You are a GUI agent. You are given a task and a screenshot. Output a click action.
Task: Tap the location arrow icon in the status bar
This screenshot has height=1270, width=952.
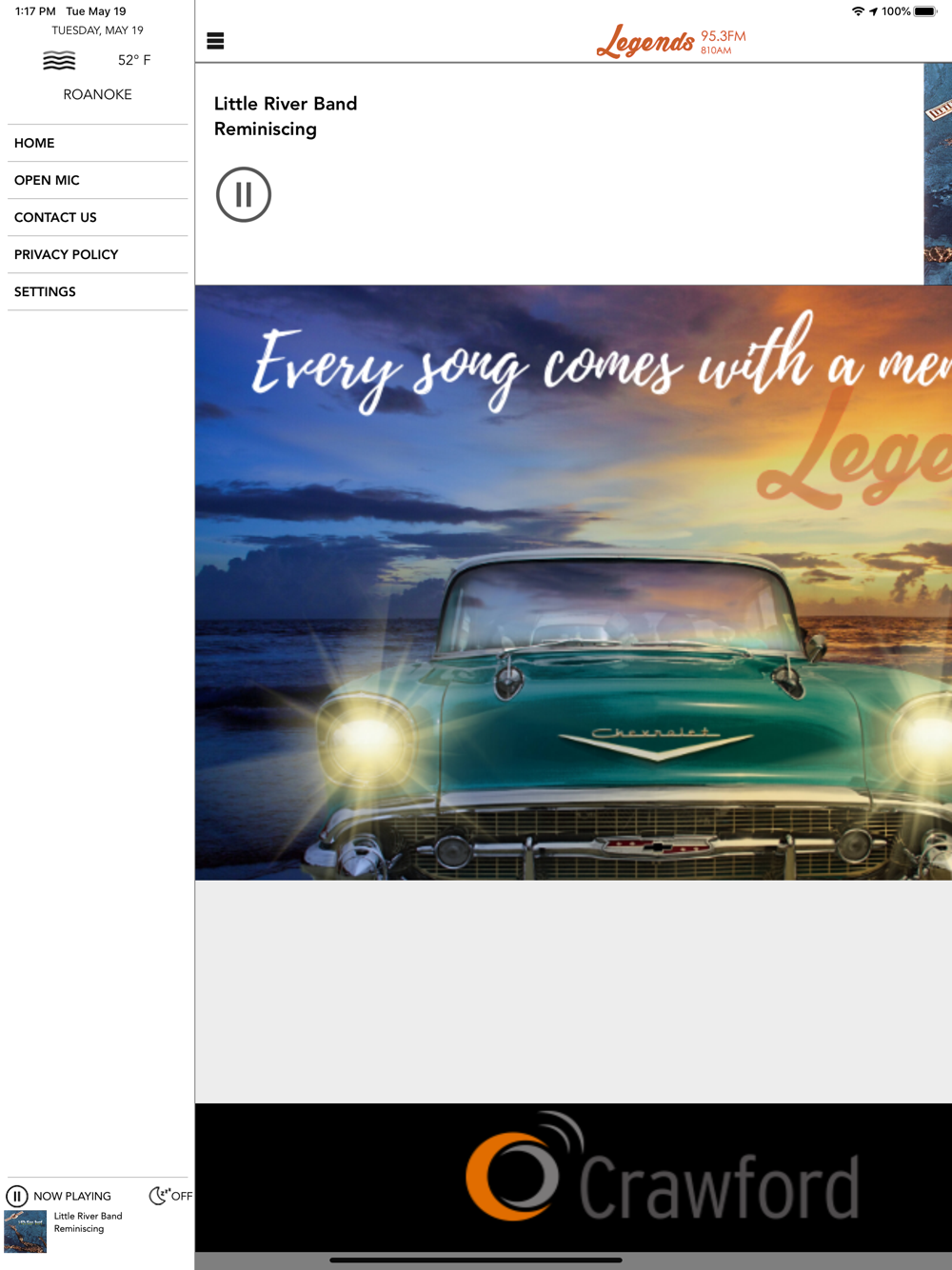[x=873, y=11]
